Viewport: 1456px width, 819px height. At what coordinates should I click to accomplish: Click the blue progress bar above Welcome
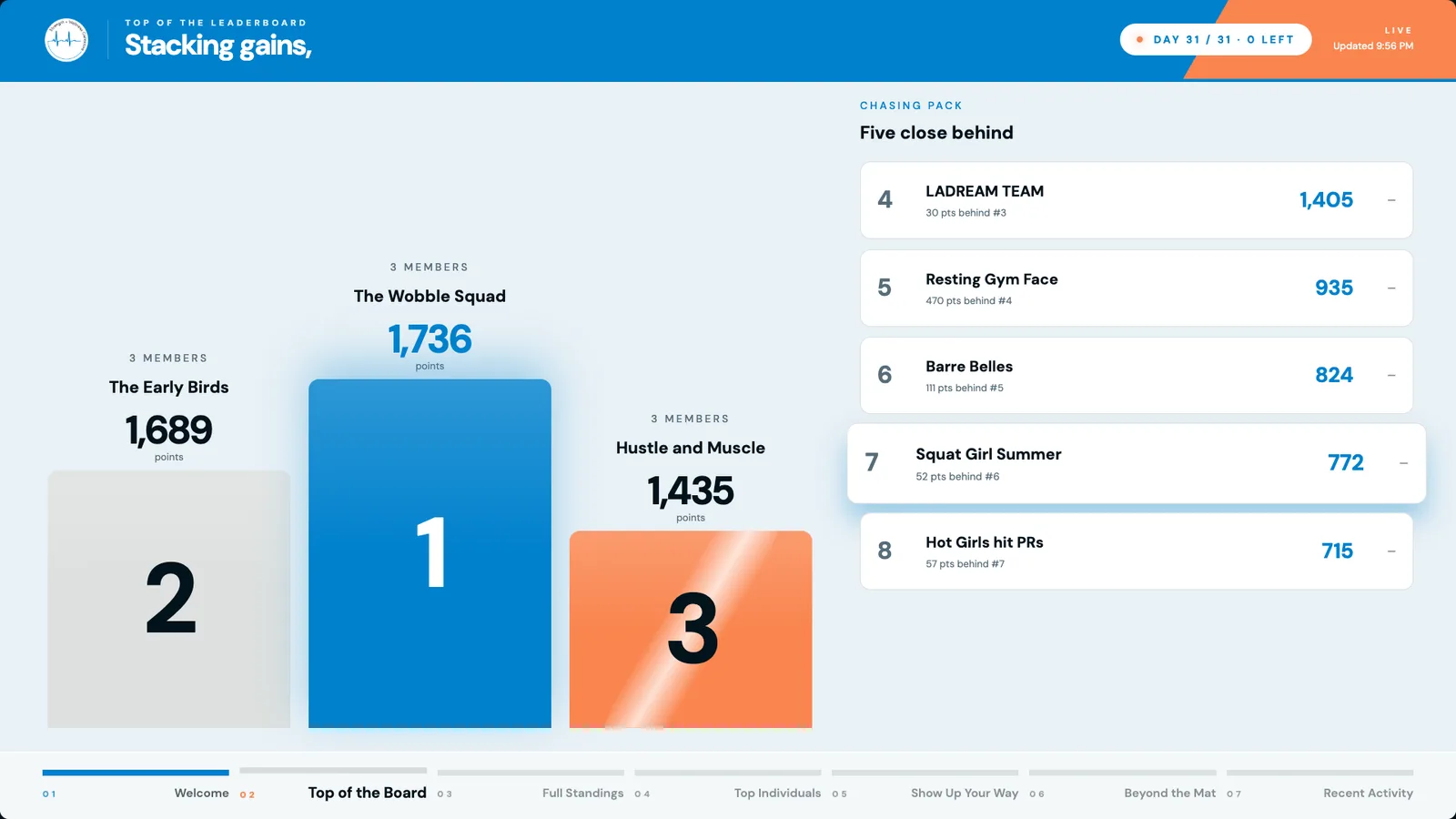pos(136,773)
